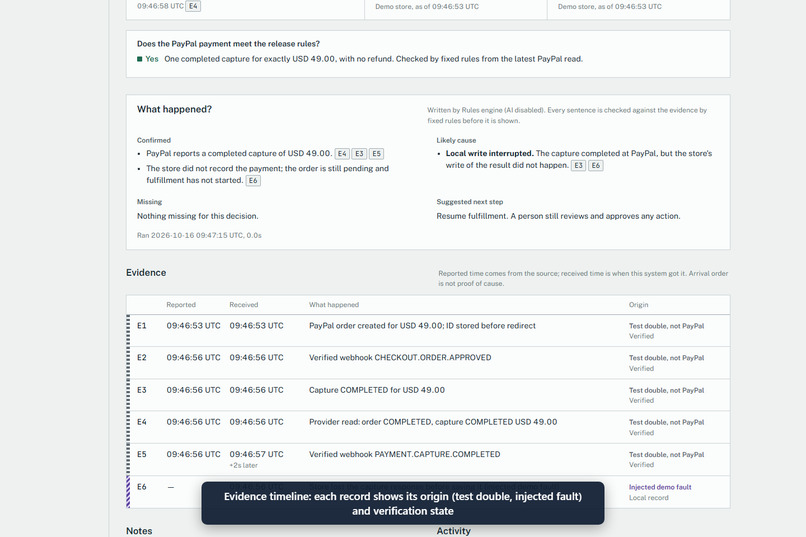Click 'Resume fulfillment' suggested step text

[x=471, y=216]
